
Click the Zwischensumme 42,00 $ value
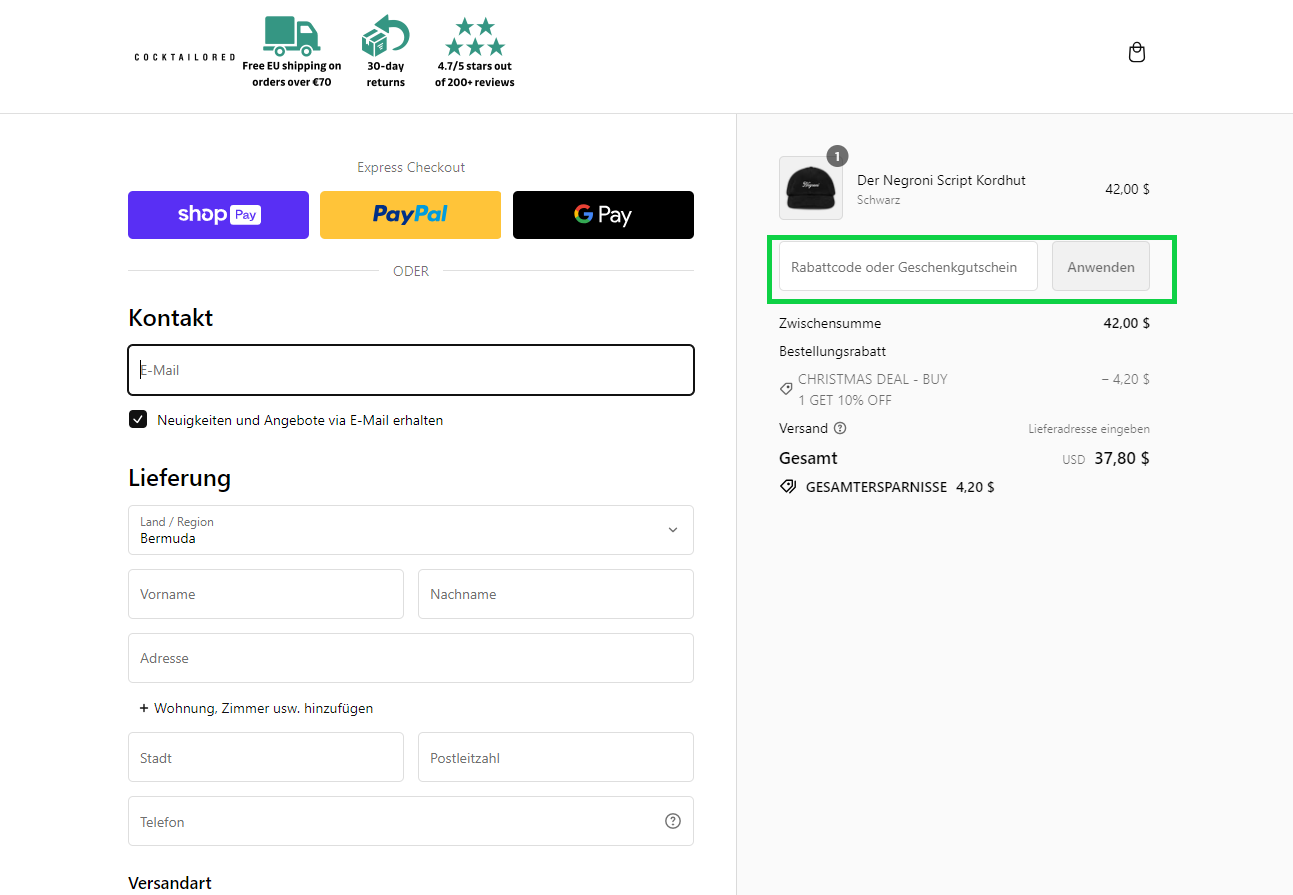point(1127,323)
